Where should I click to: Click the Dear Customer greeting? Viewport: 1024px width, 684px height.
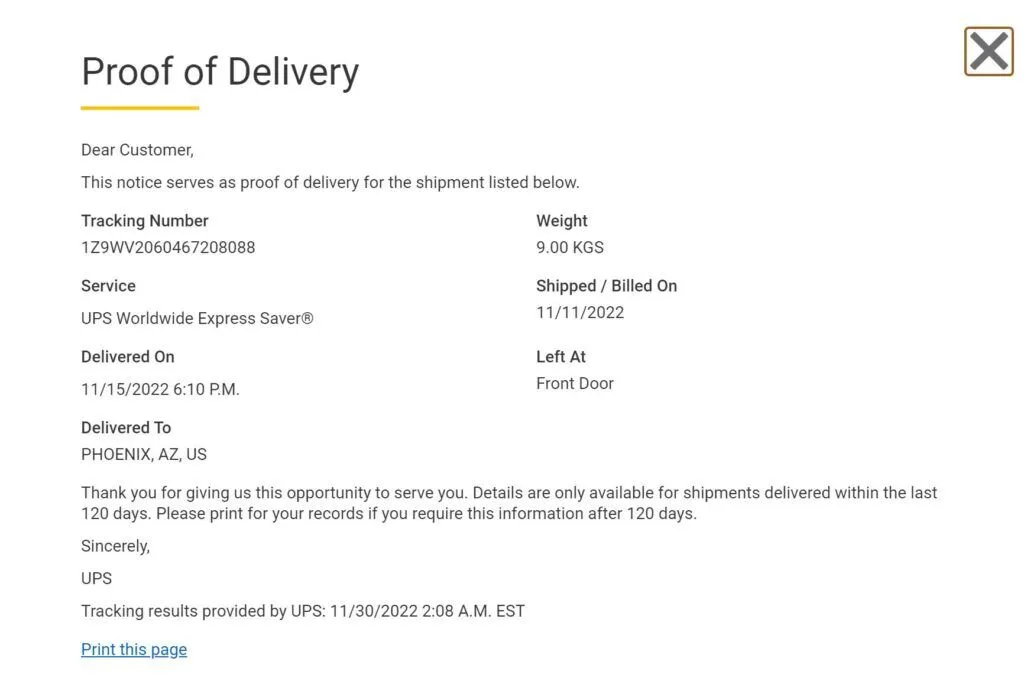pos(137,150)
